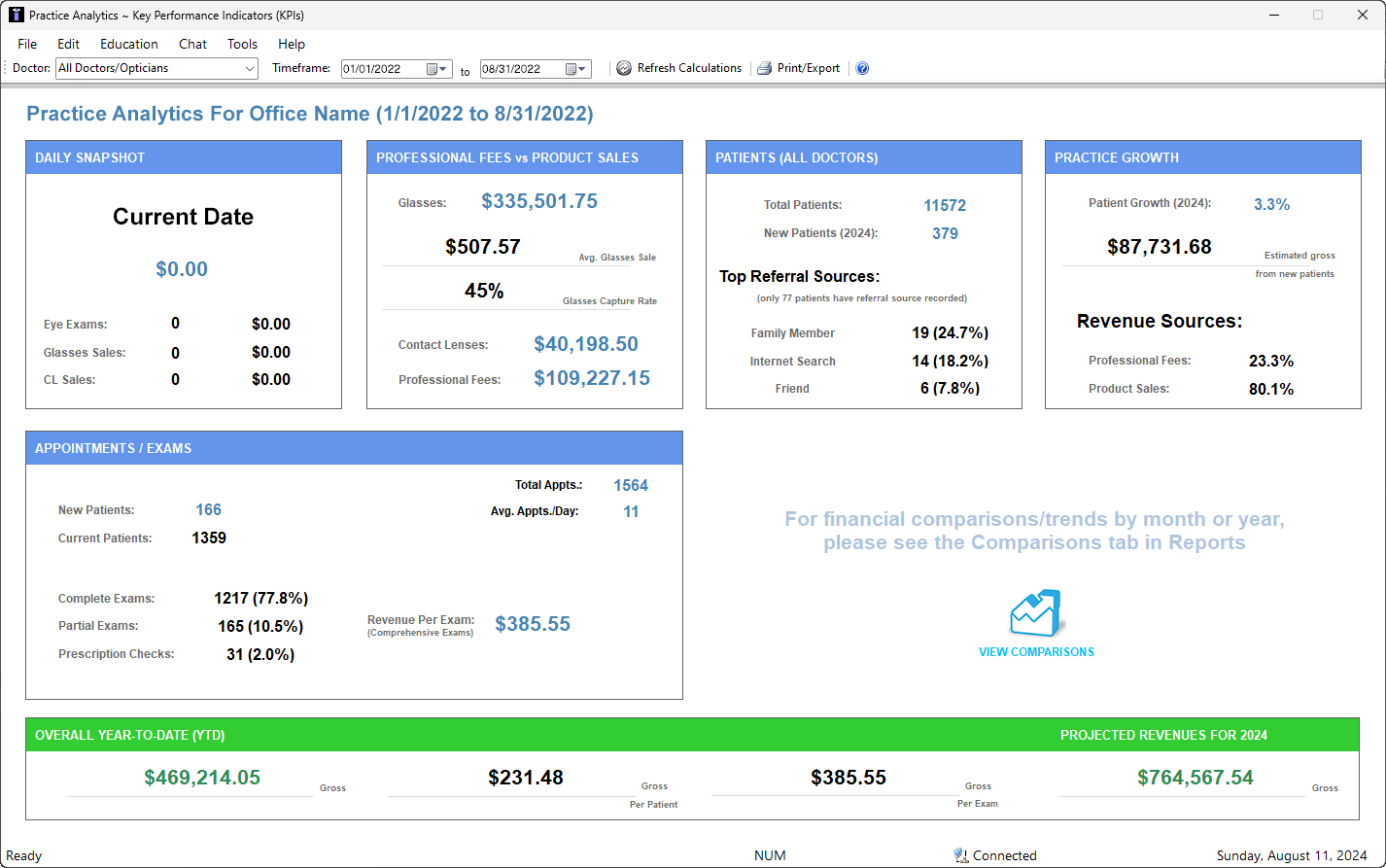
Task: Click the Internet Search 14 (18.2%) value
Action: pos(950,361)
